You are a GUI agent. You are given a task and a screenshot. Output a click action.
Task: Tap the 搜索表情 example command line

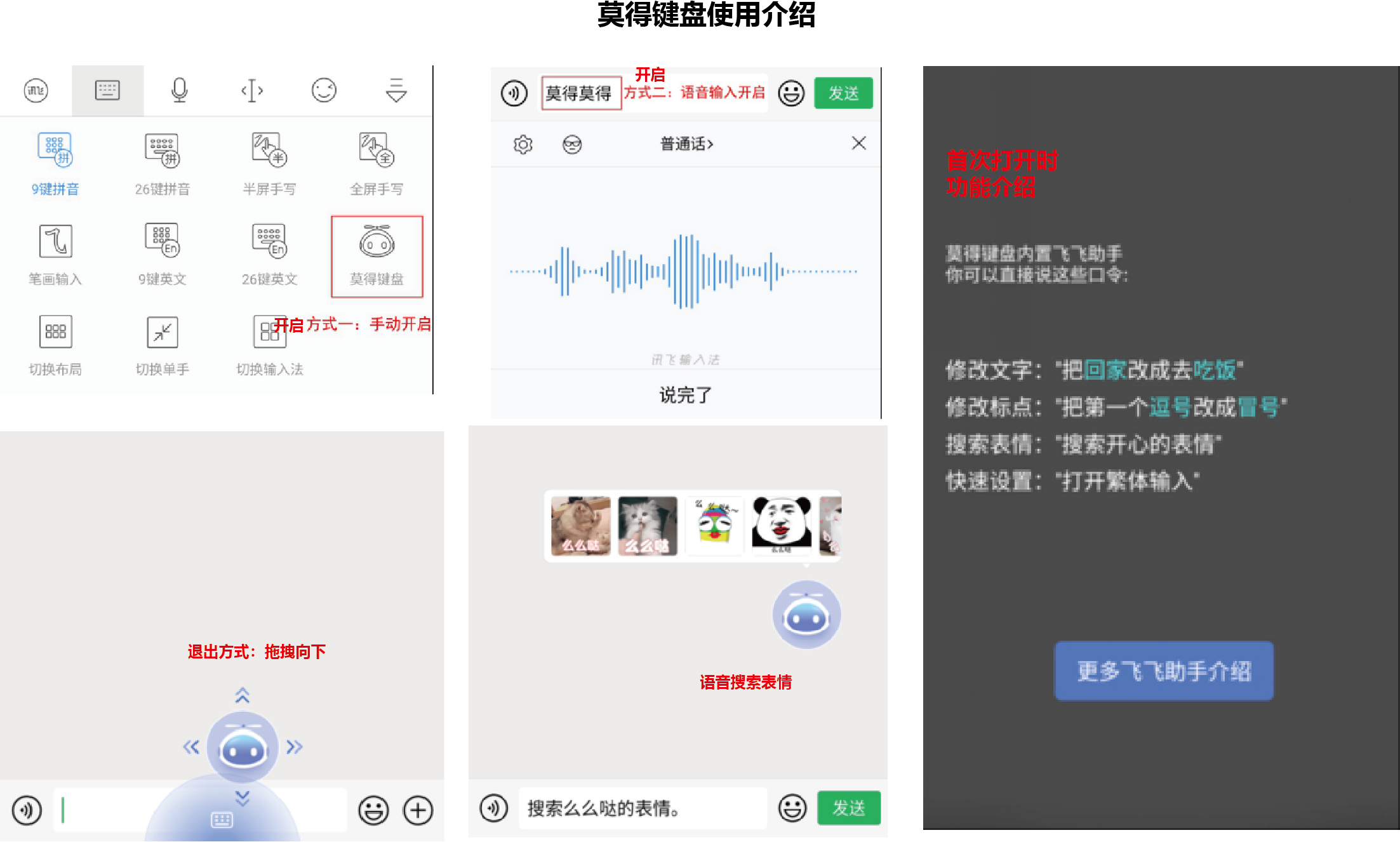(1083, 444)
